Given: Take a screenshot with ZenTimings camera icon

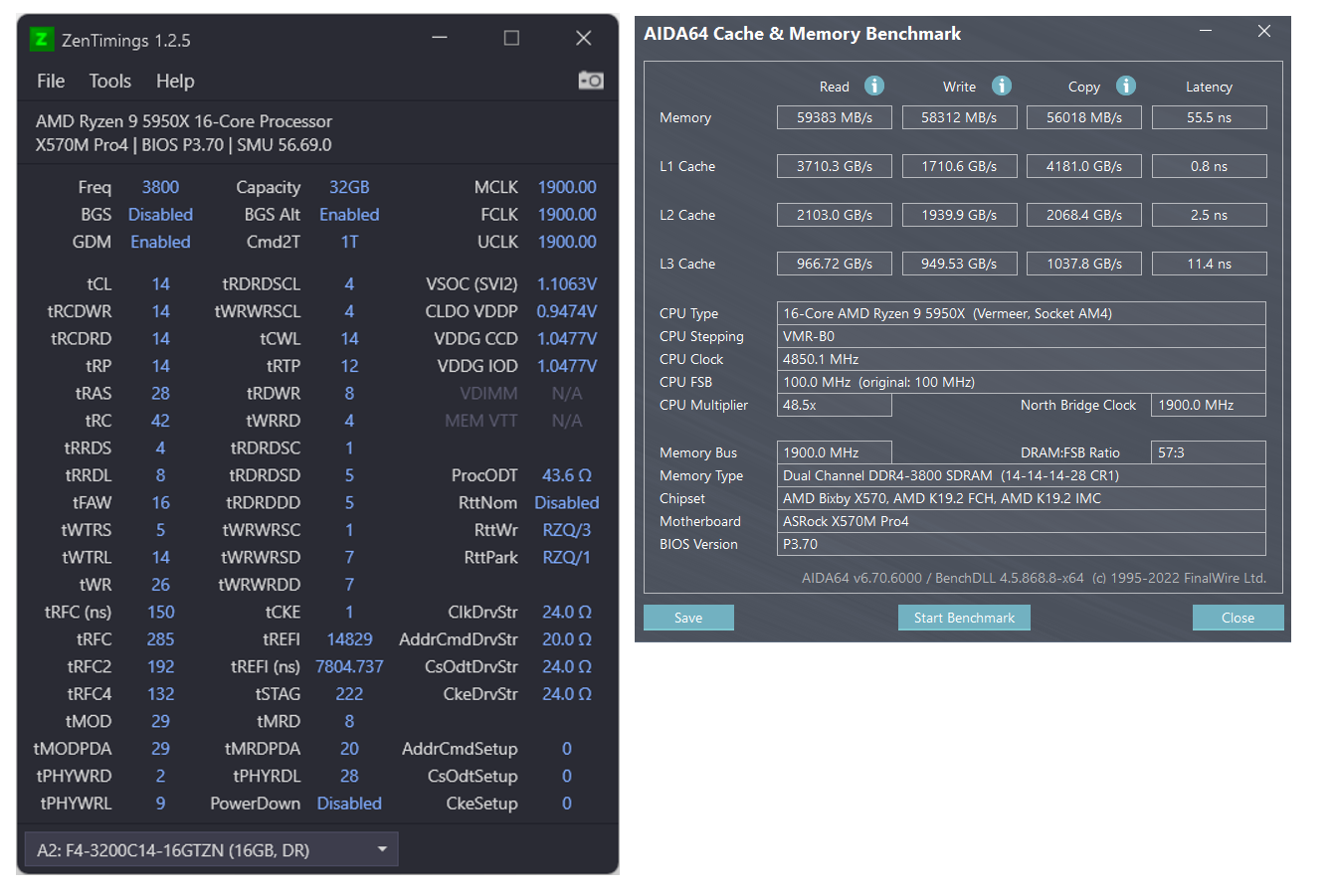Looking at the screenshot, I should coord(591,81).
